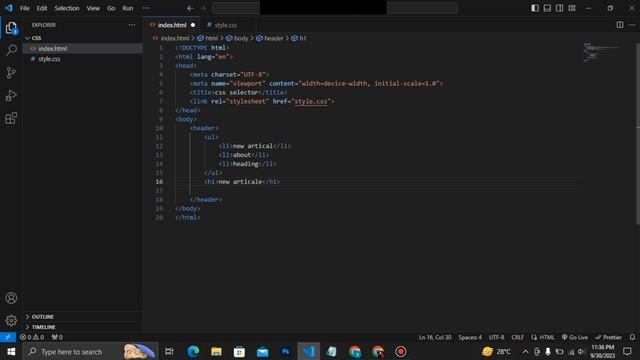Open Explorer views and more actions ellipsis

click(x=131, y=25)
